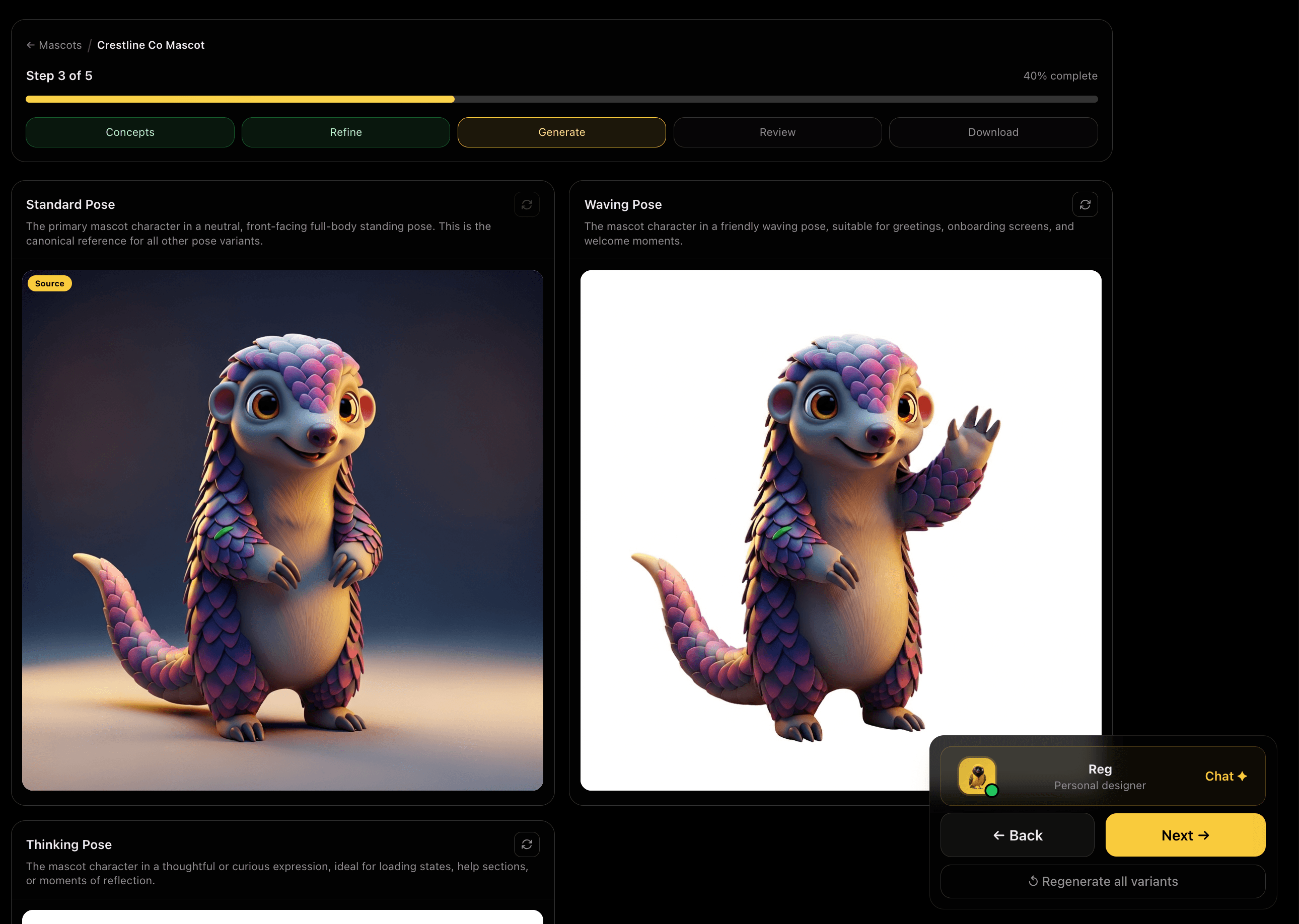Image resolution: width=1299 pixels, height=924 pixels.
Task: Click Reg's designer avatar icon
Action: [977, 776]
